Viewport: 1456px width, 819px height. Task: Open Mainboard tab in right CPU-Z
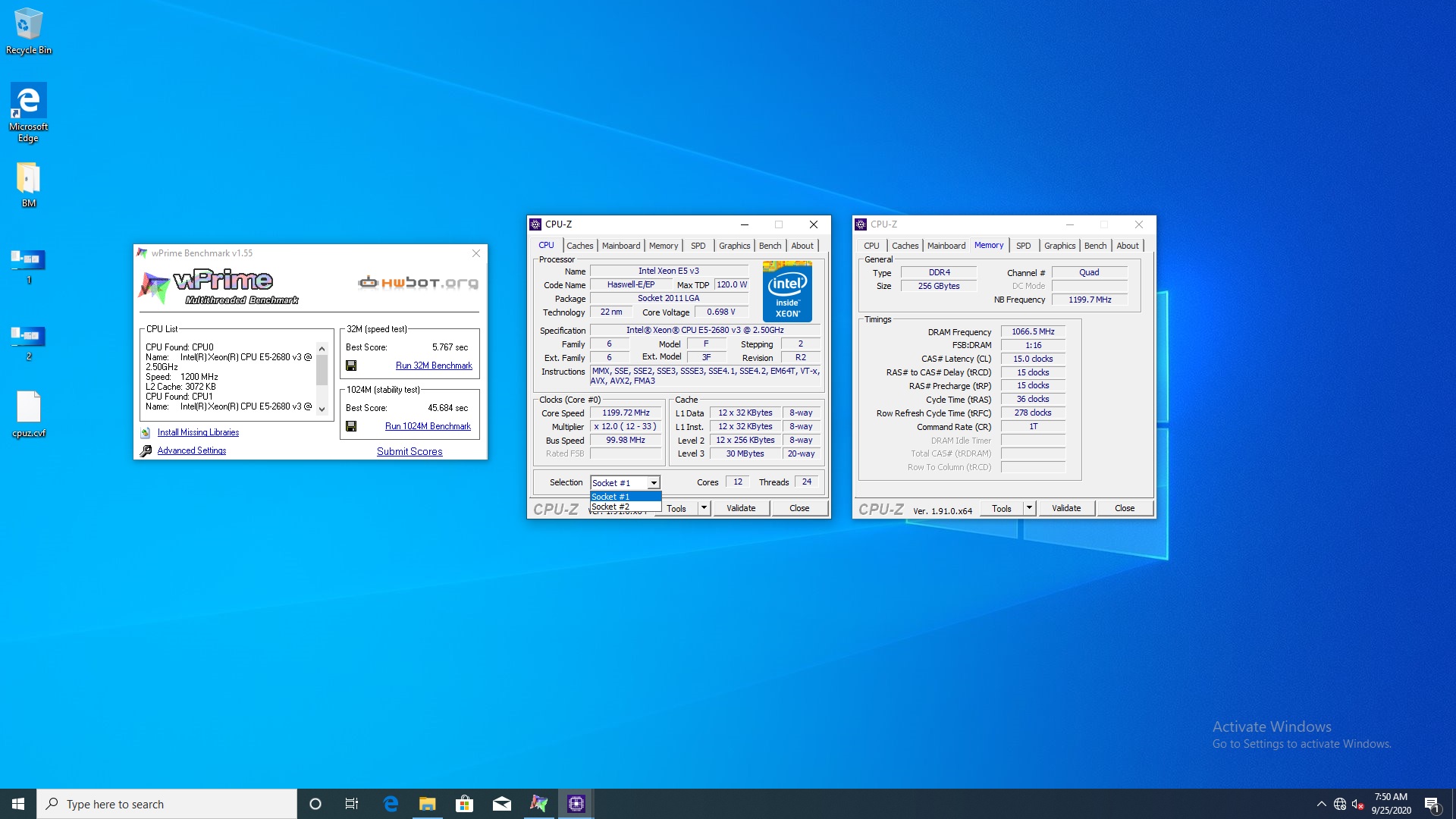946,246
